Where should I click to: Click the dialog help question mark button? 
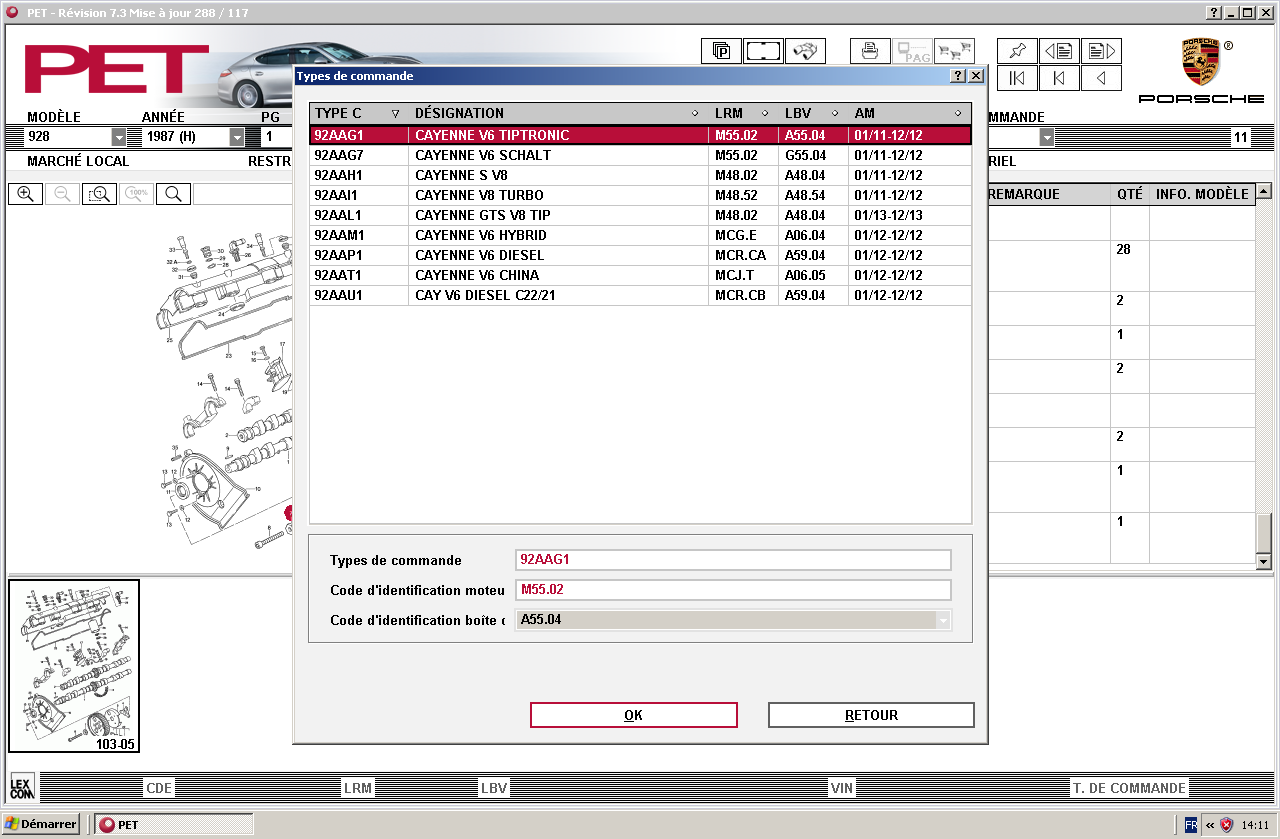pyautogui.click(x=957, y=76)
